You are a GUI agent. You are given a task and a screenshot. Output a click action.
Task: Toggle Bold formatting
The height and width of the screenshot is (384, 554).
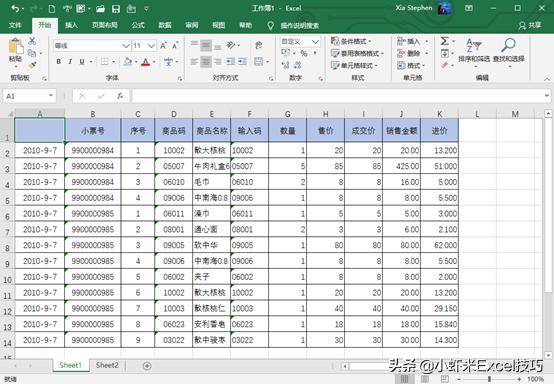coord(59,61)
